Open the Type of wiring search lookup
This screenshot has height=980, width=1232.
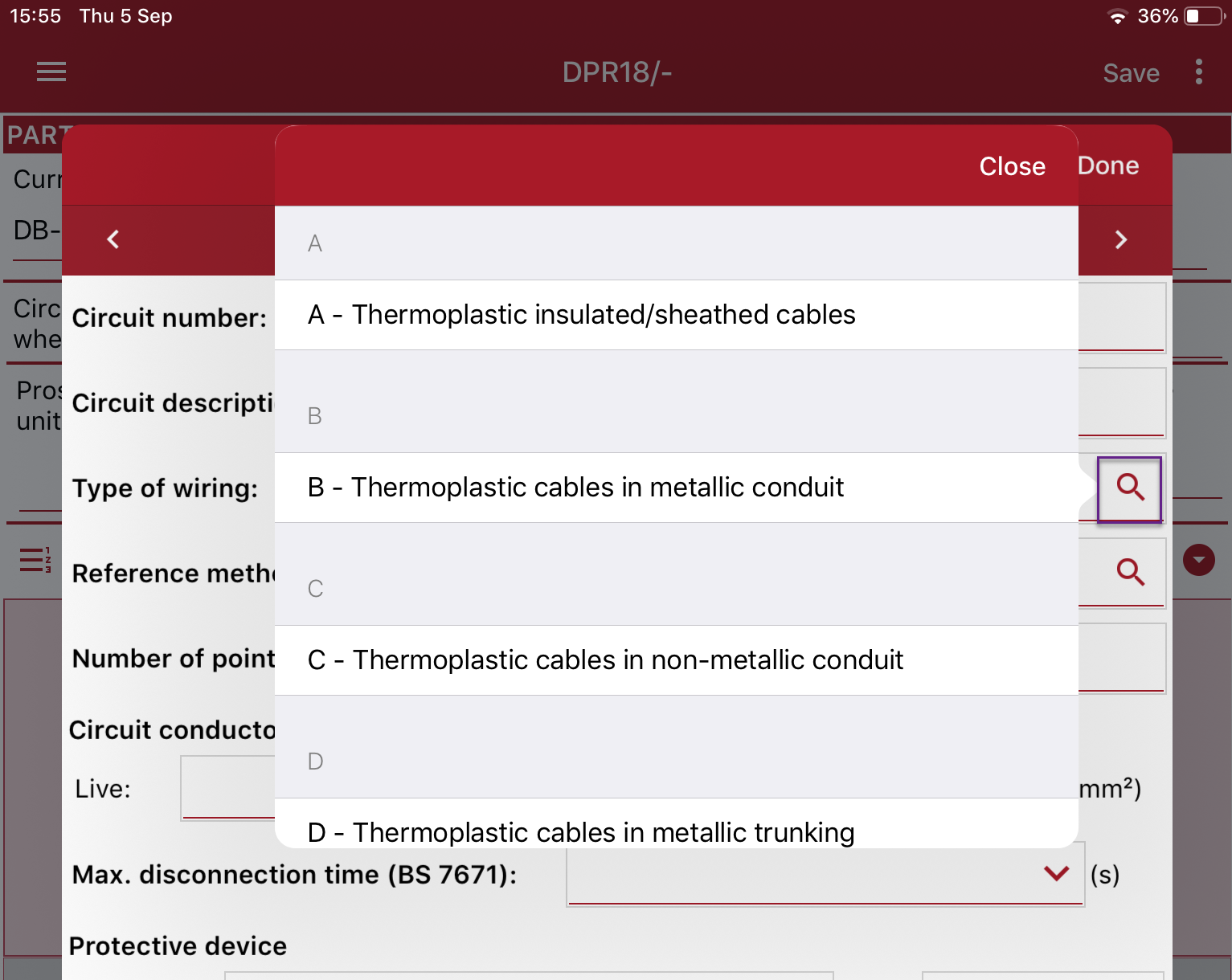1129,488
